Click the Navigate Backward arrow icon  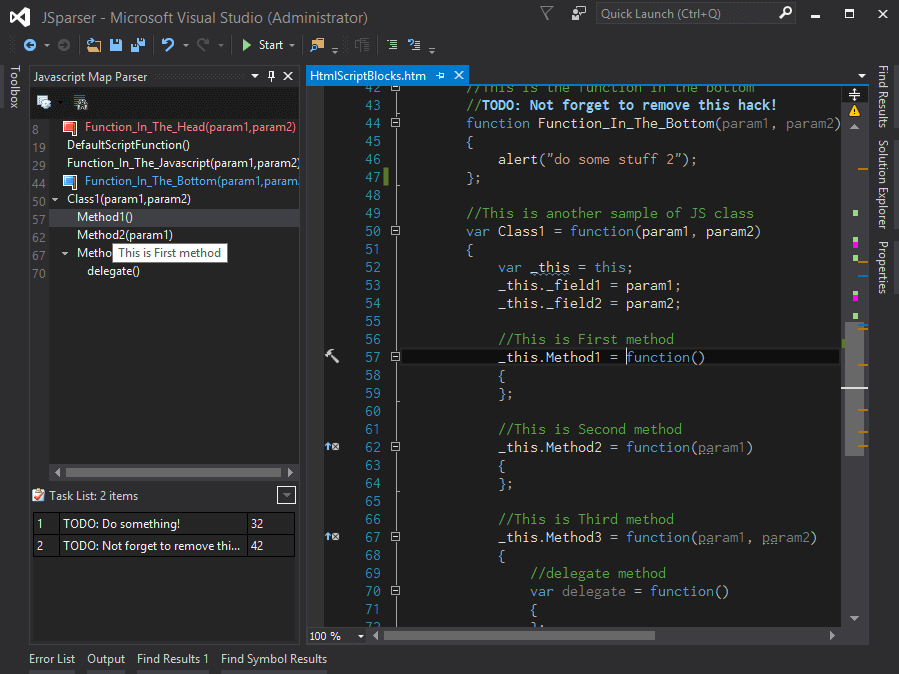click(30, 45)
